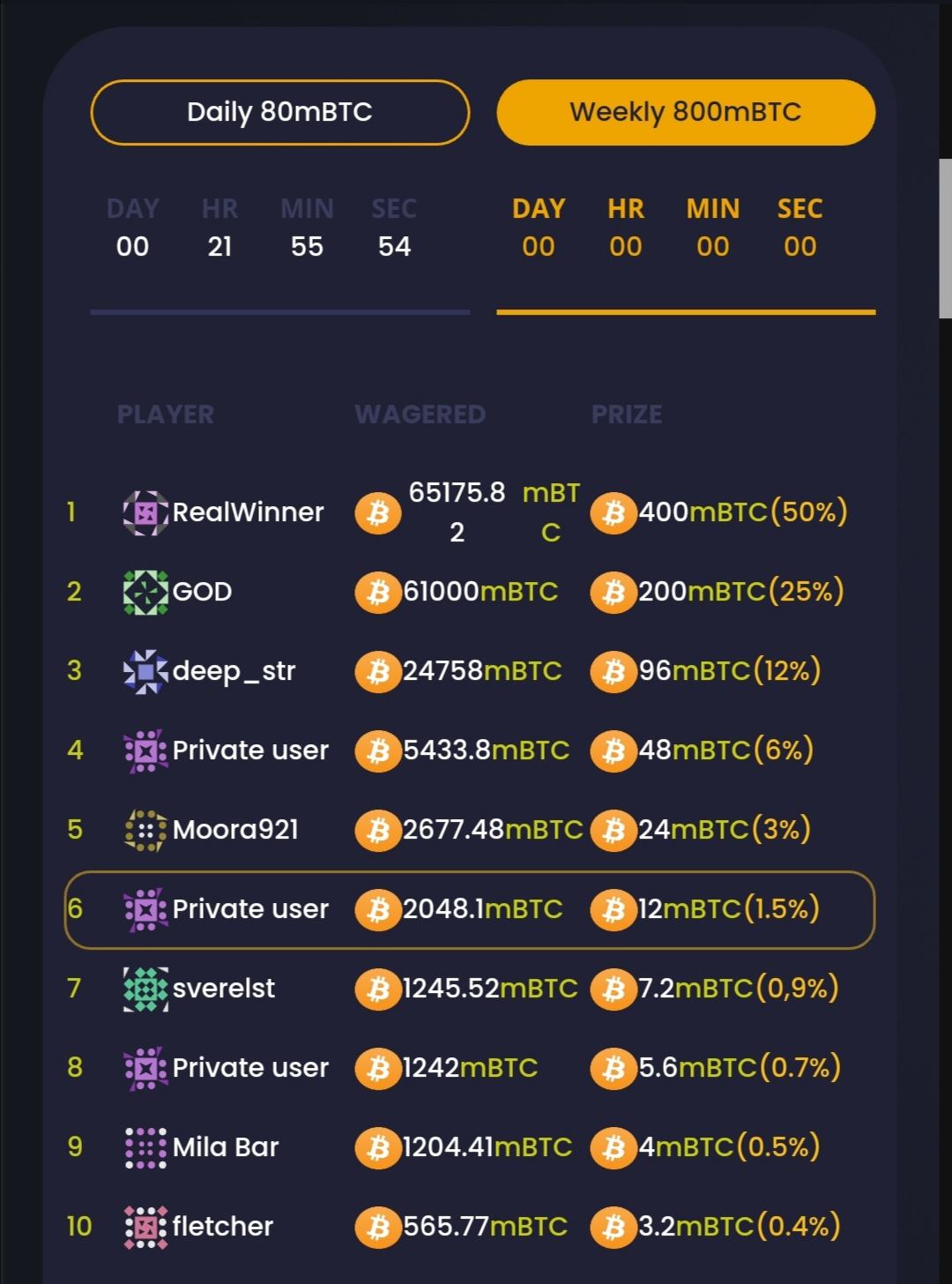Click sverelst's teal avatar icon
The image size is (952, 1284).
pos(145,989)
